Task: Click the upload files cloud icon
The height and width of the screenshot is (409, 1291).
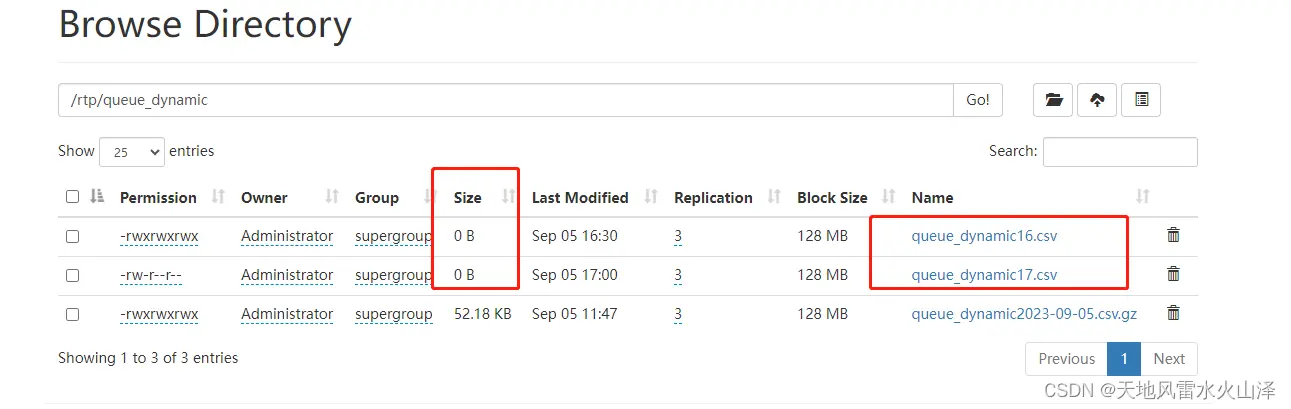Action: (x=1097, y=99)
